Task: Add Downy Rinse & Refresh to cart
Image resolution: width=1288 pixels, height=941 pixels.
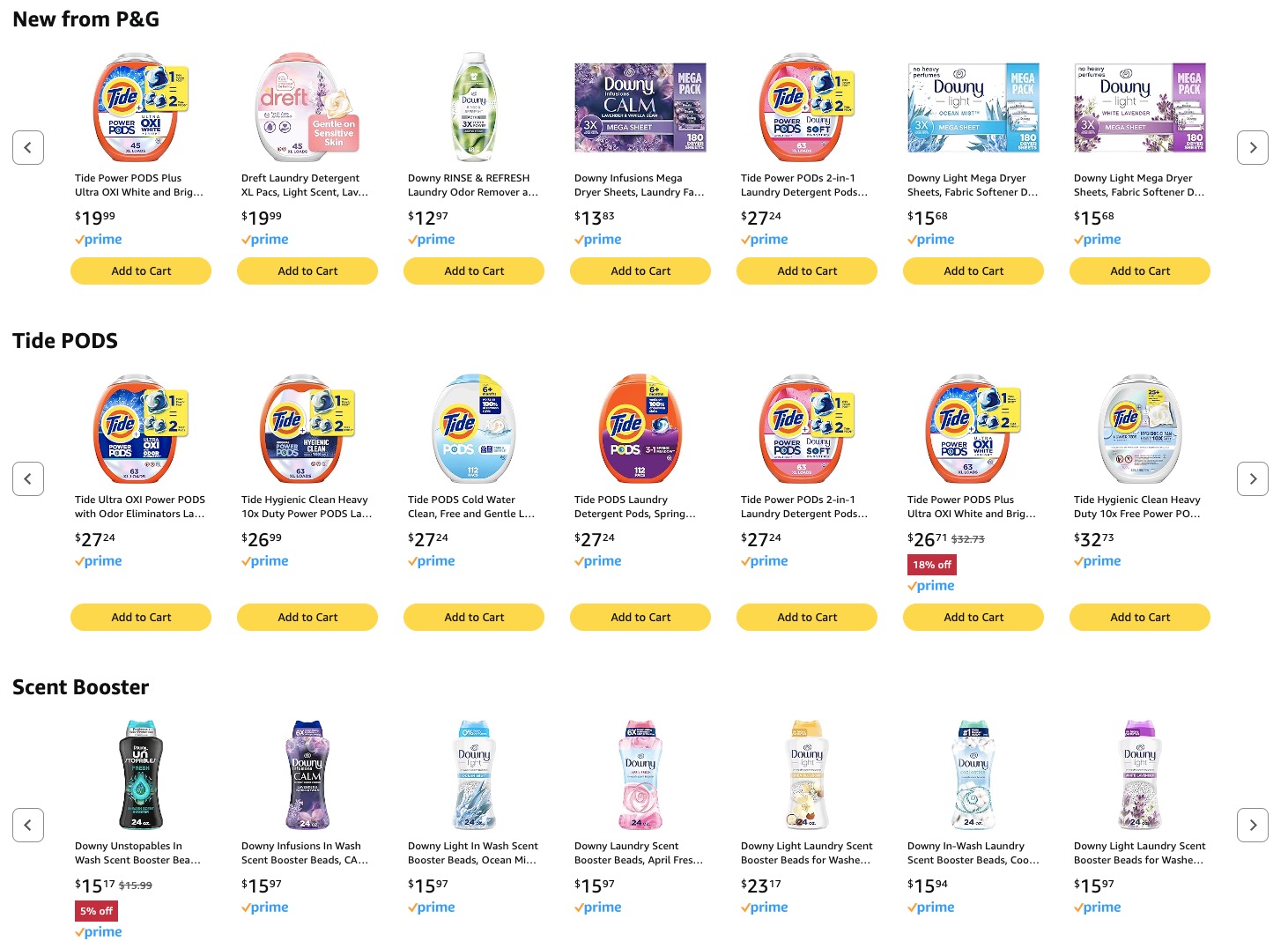Action: tap(474, 271)
